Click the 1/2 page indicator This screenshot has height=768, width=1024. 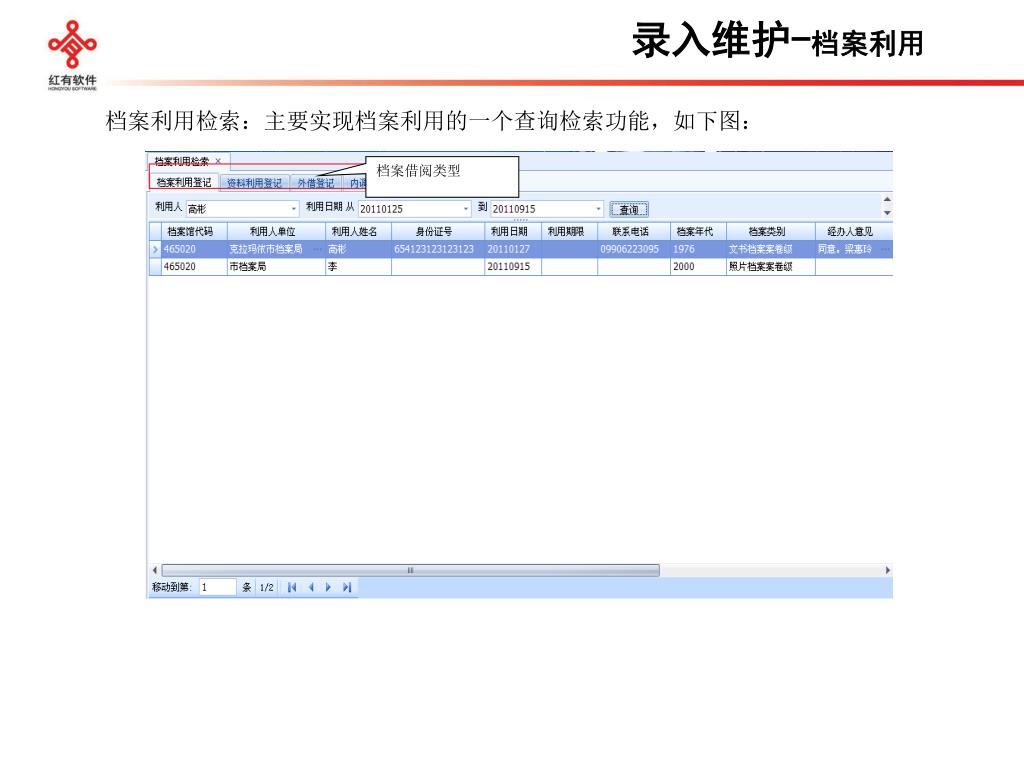[266, 587]
